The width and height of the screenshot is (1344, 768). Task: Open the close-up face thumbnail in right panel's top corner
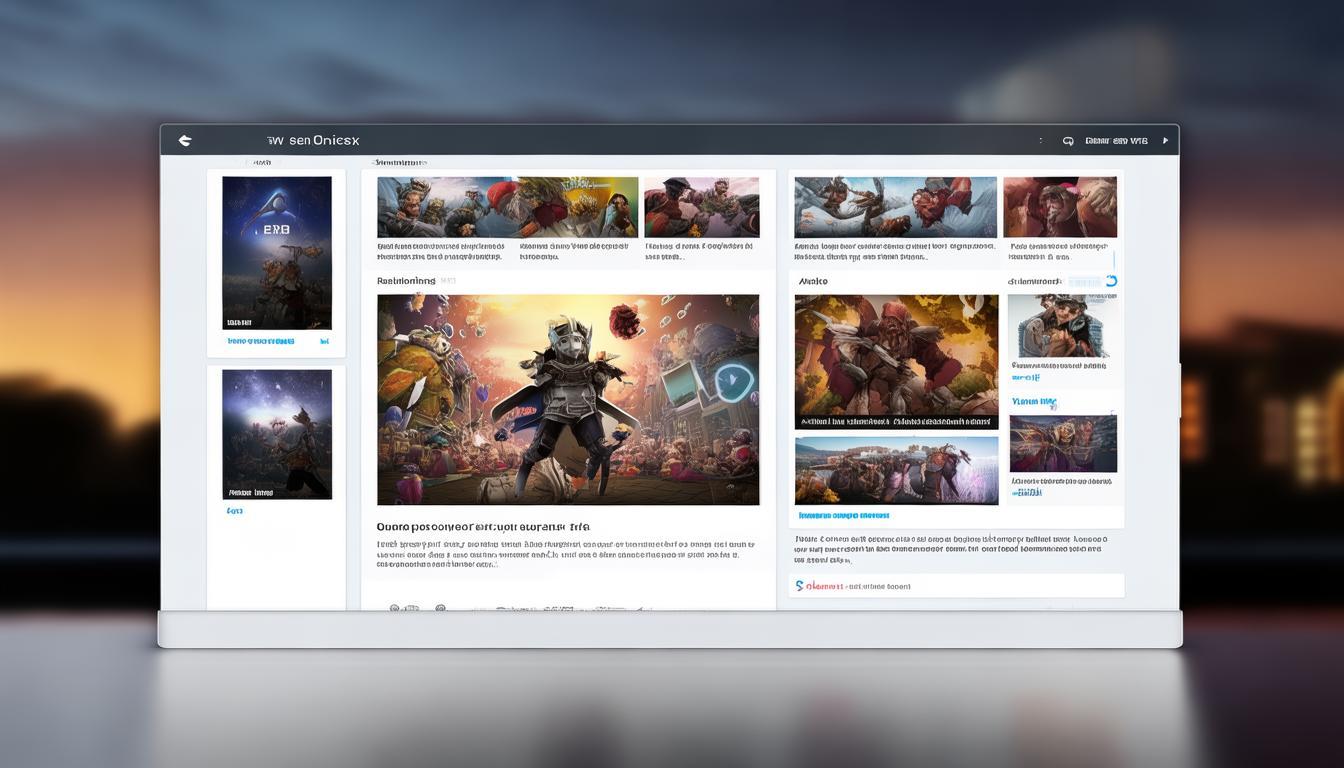pos(1060,207)
